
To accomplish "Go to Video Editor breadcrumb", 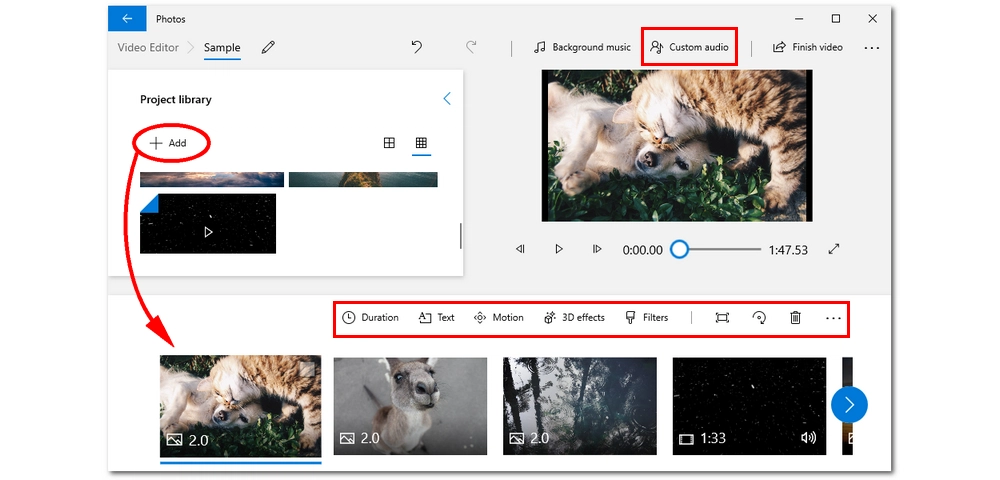I will pyautogui.click(x=148, y=47).
